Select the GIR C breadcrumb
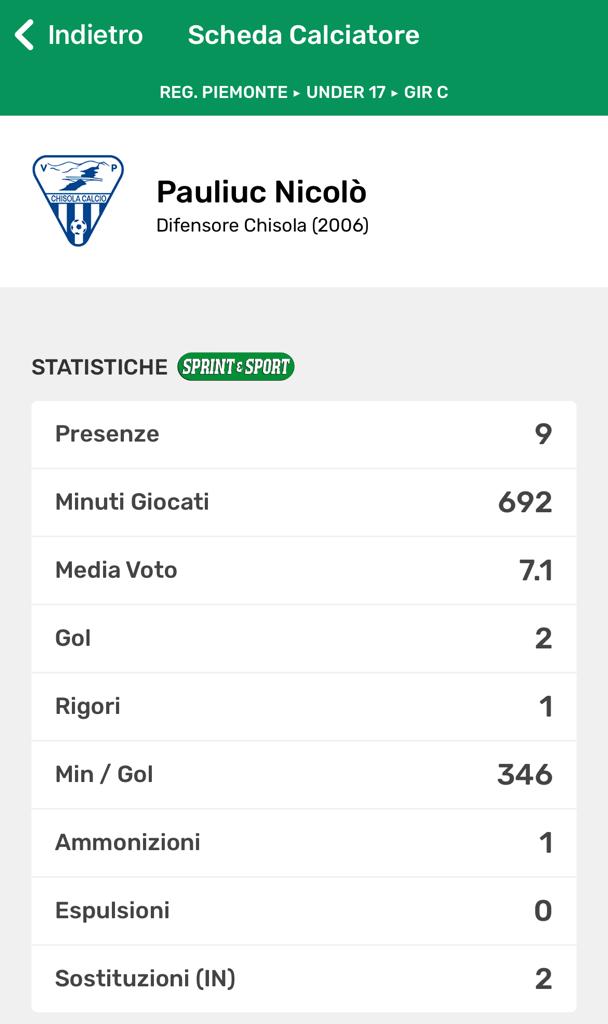608x1024 pixels. pos(426,92)
